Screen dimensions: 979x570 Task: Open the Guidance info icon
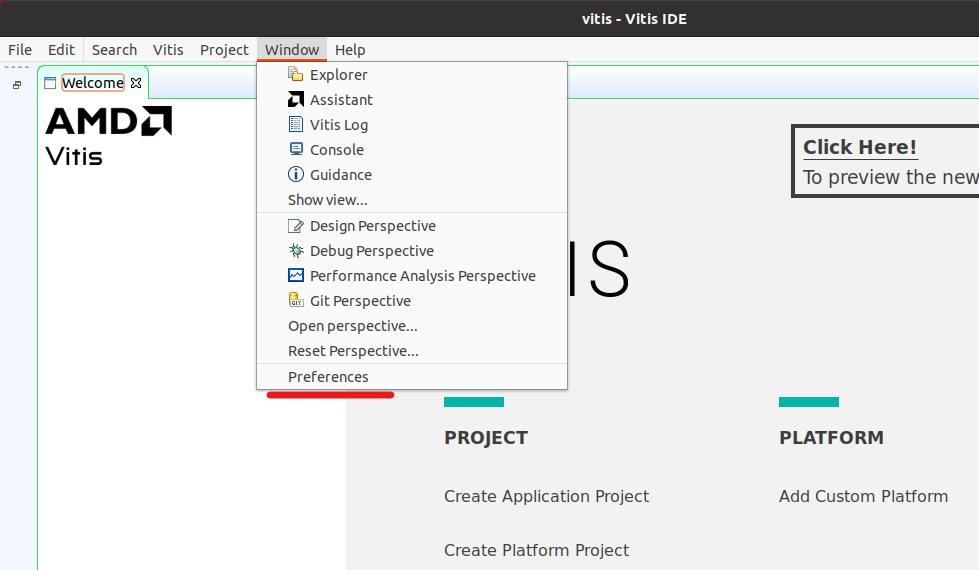(295, 175)
